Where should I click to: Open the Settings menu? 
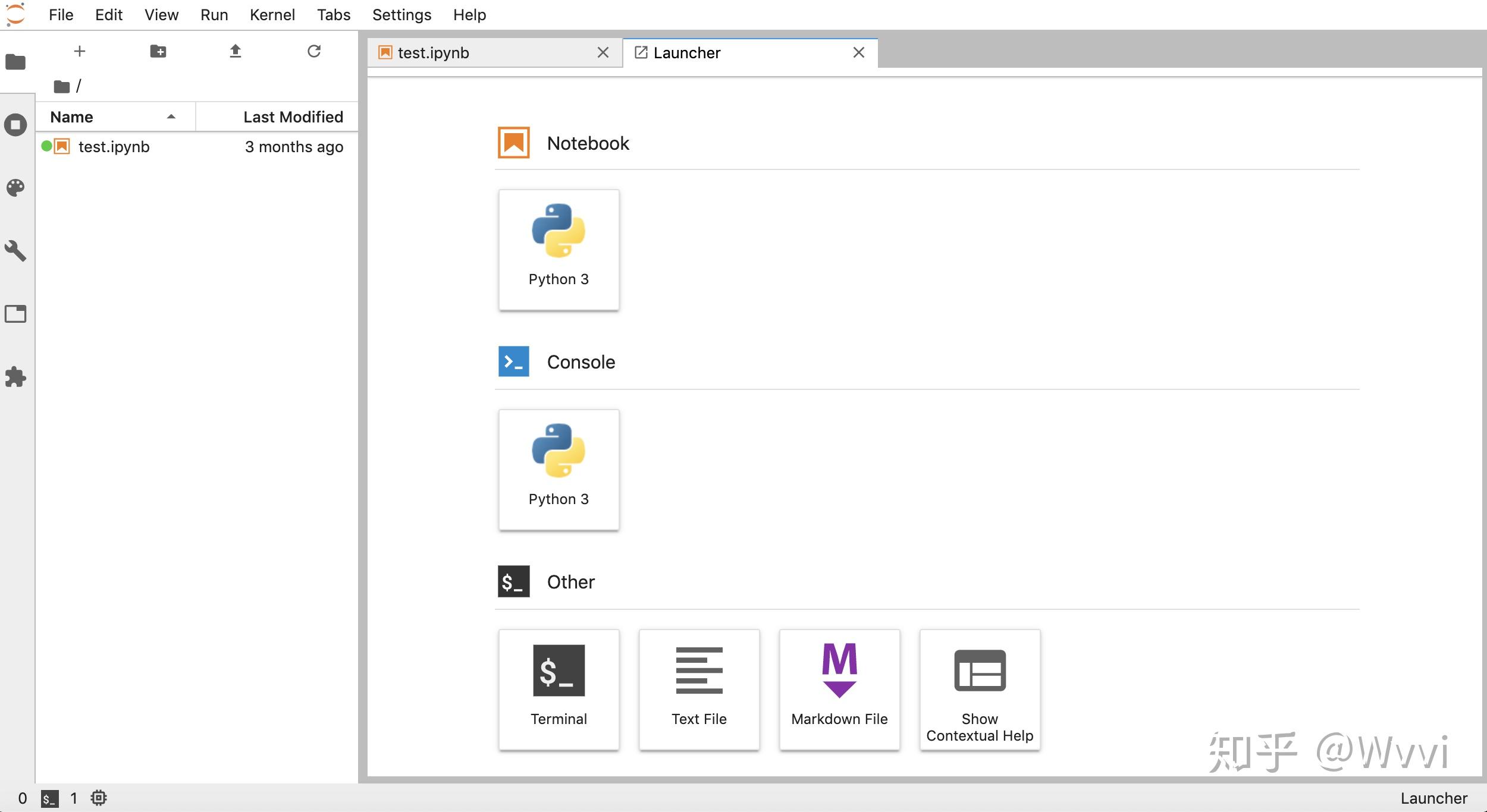401,15
